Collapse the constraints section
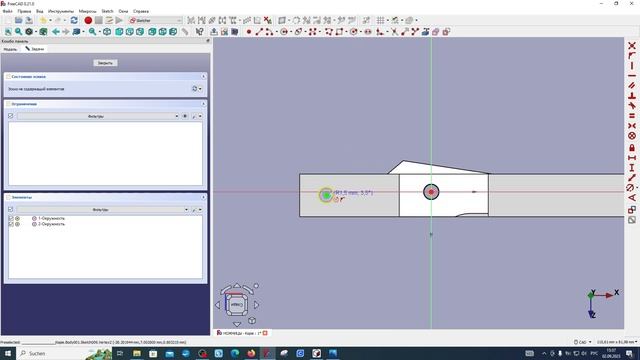The image size is (640, 360). pyautogui.click(x=203, y=104)
